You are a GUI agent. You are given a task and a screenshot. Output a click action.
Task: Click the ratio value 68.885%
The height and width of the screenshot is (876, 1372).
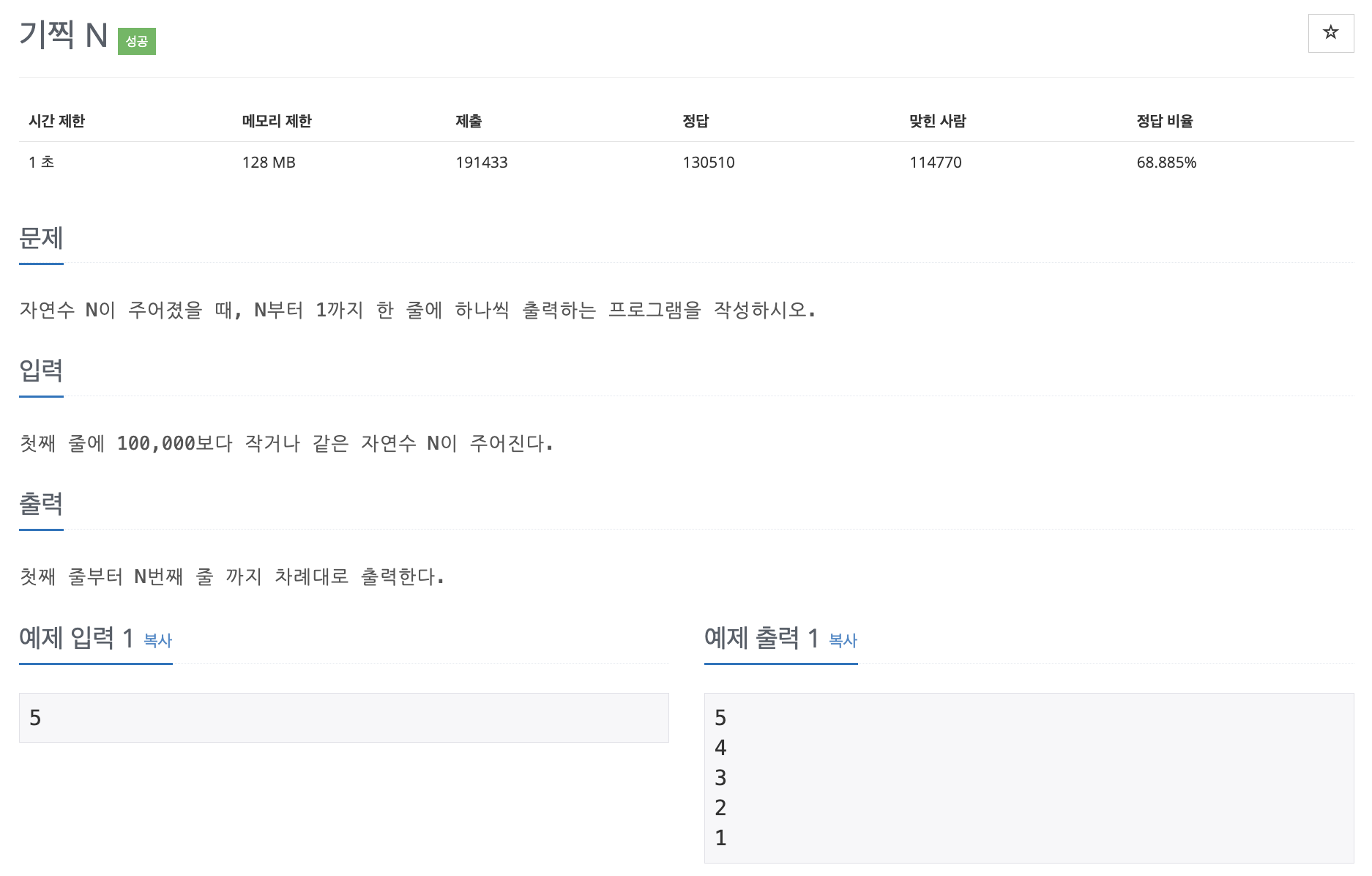pos(1166,162)
